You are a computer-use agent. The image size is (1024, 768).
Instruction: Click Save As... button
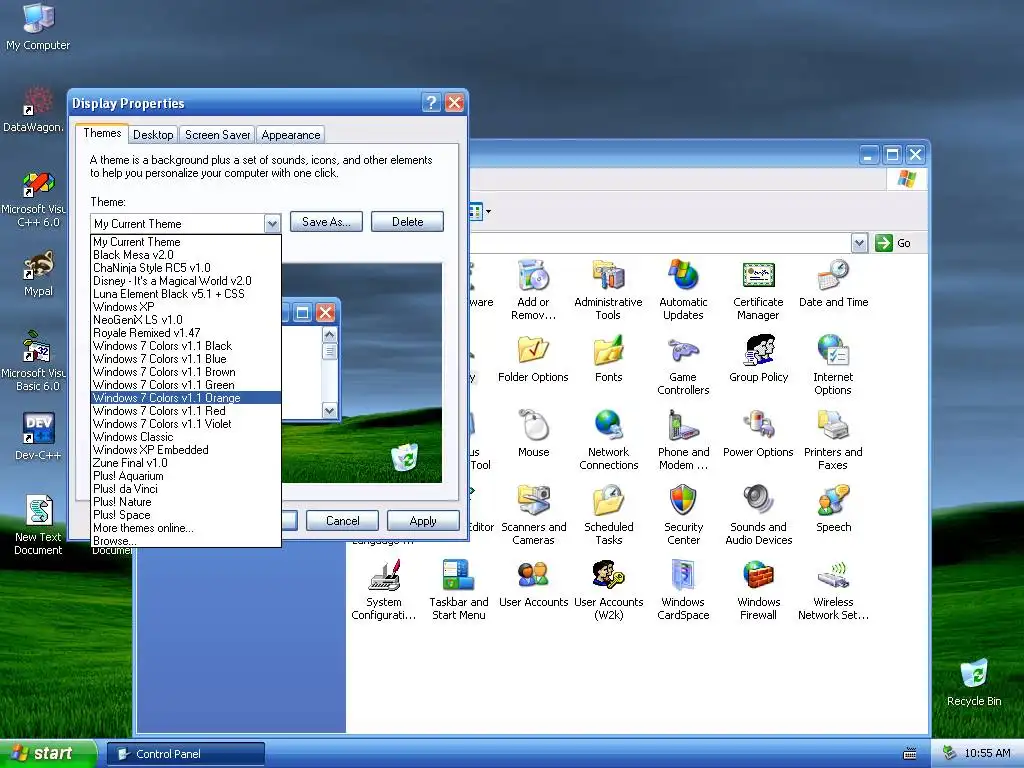click(326, 222)
